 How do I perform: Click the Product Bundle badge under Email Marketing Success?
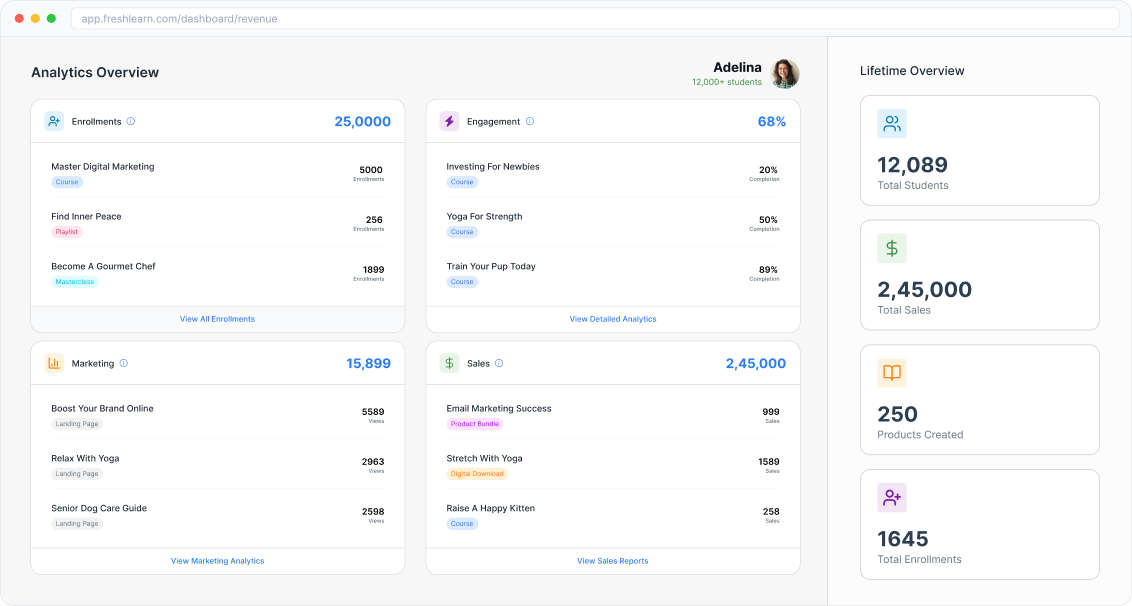click(x=477, y=423)
